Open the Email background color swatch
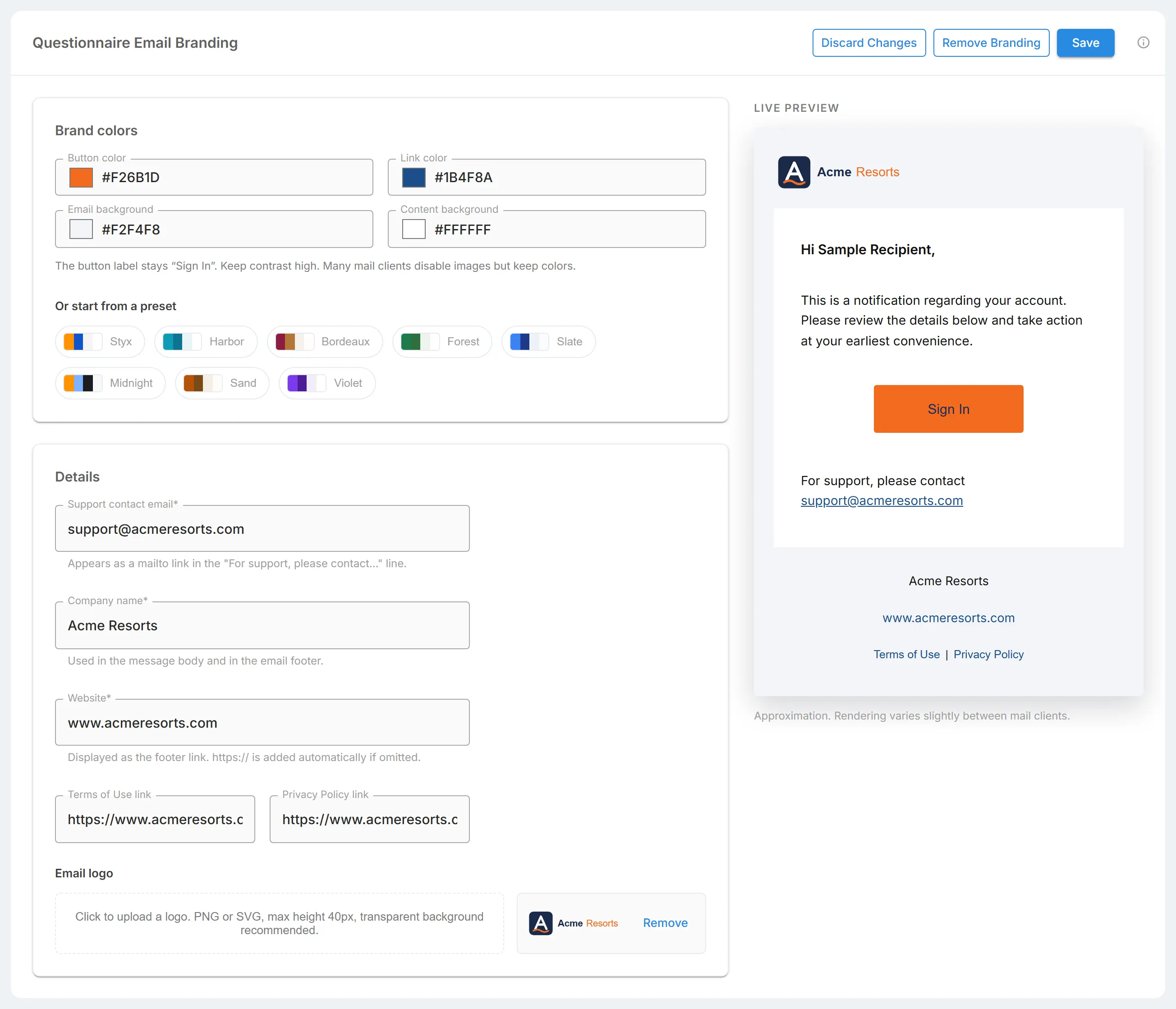 81,229
